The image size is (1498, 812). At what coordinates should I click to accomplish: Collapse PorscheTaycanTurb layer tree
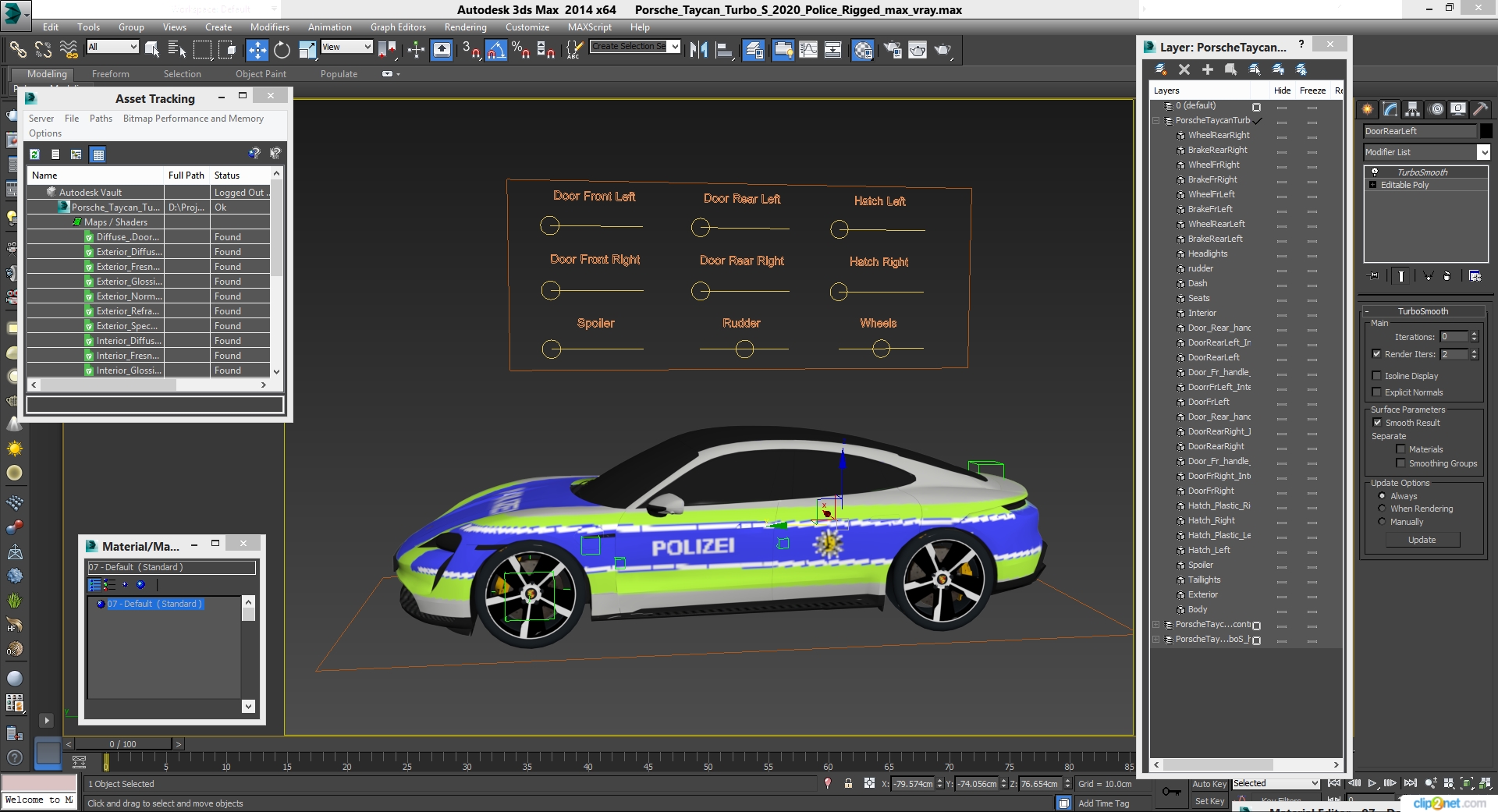point(1156,121)
